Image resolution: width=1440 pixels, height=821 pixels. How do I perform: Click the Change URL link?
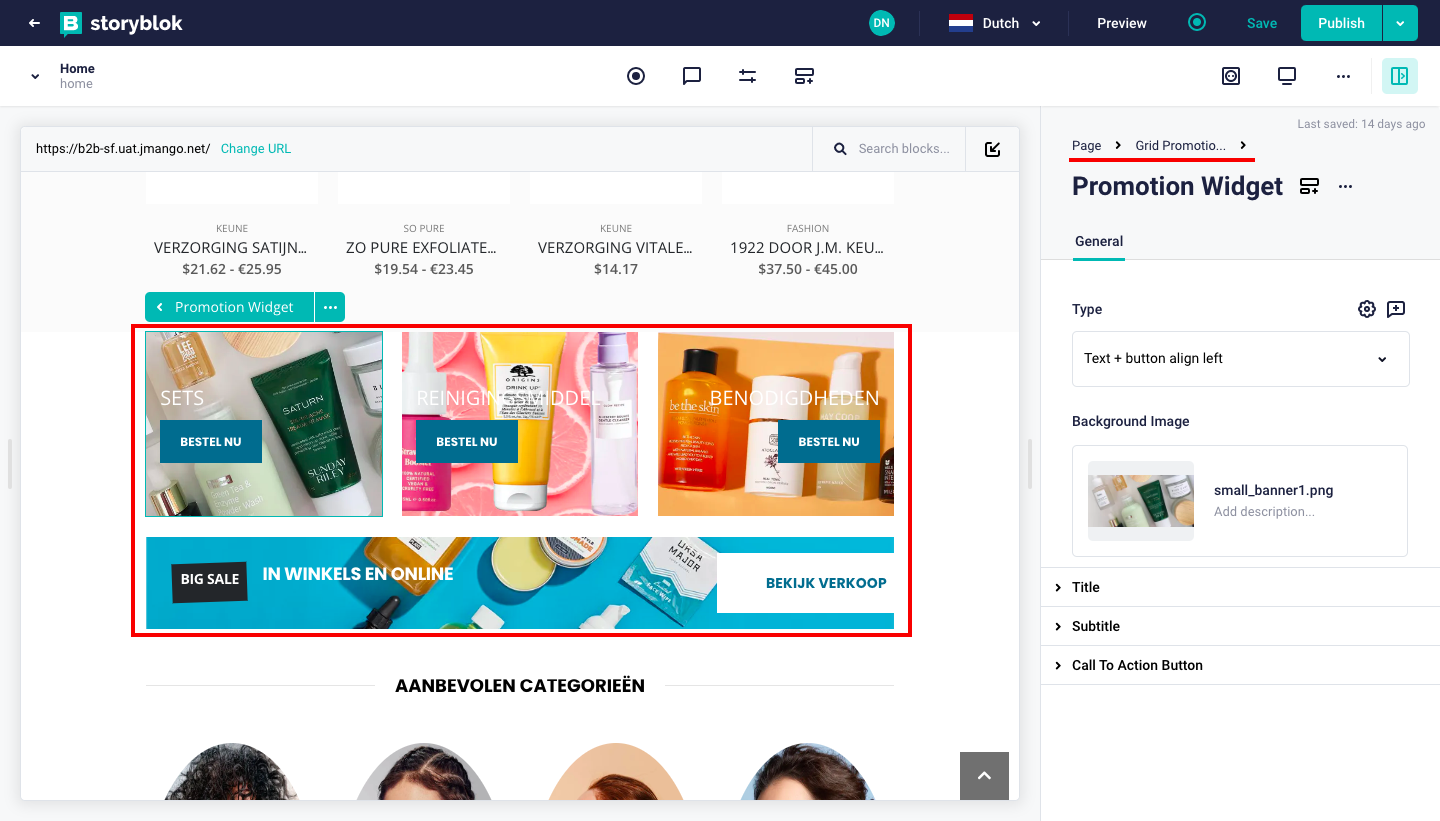pos(256,148)
